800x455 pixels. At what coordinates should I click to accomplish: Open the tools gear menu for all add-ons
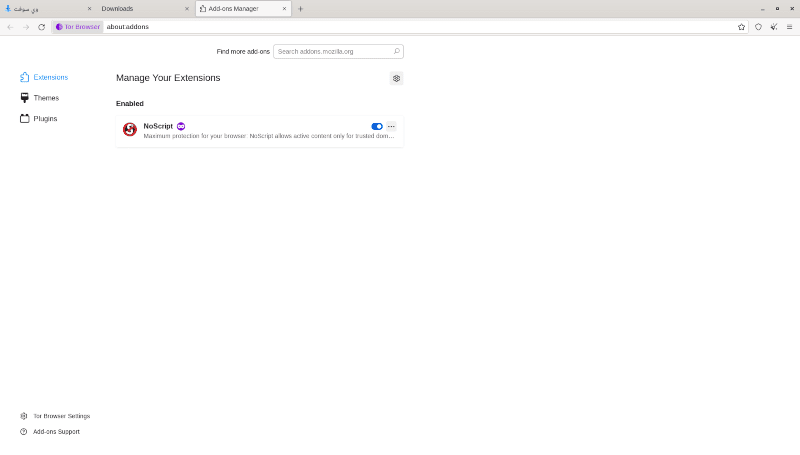[x=396, y=78]
